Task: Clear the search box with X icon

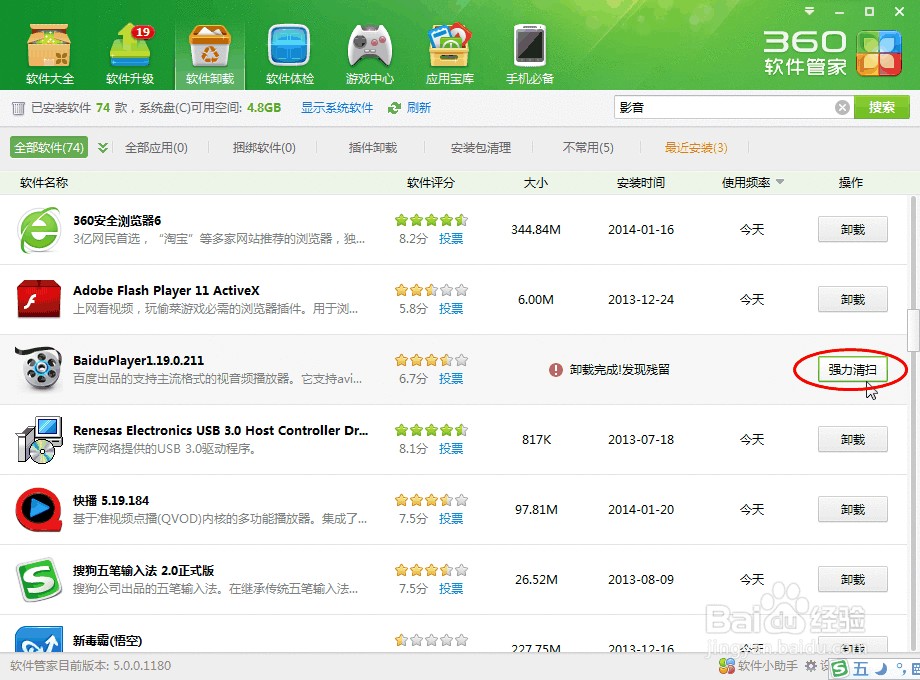Action: click(x=842, y=107)
